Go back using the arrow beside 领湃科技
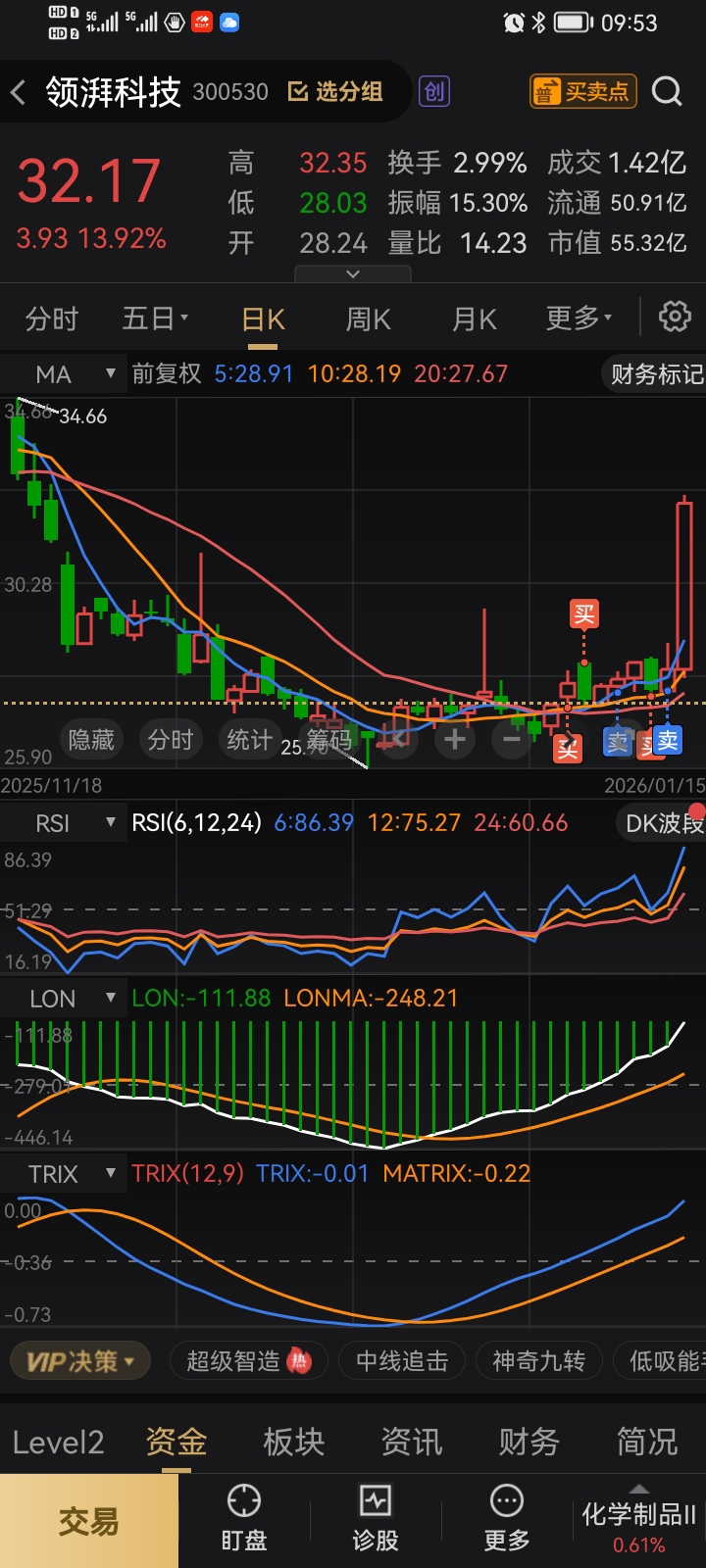This screenshot has width=706, height=1568. click(x=18, y=93)
